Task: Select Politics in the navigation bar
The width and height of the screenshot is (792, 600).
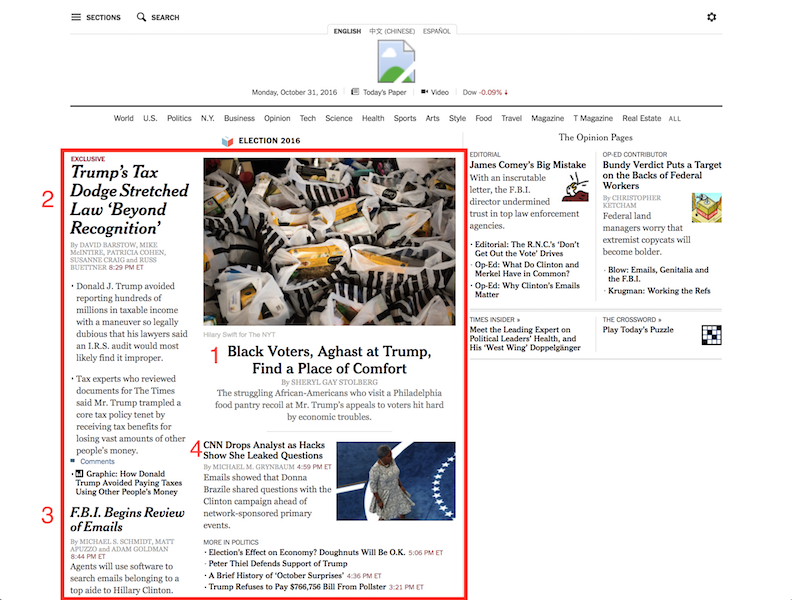Action: point(179,118)
